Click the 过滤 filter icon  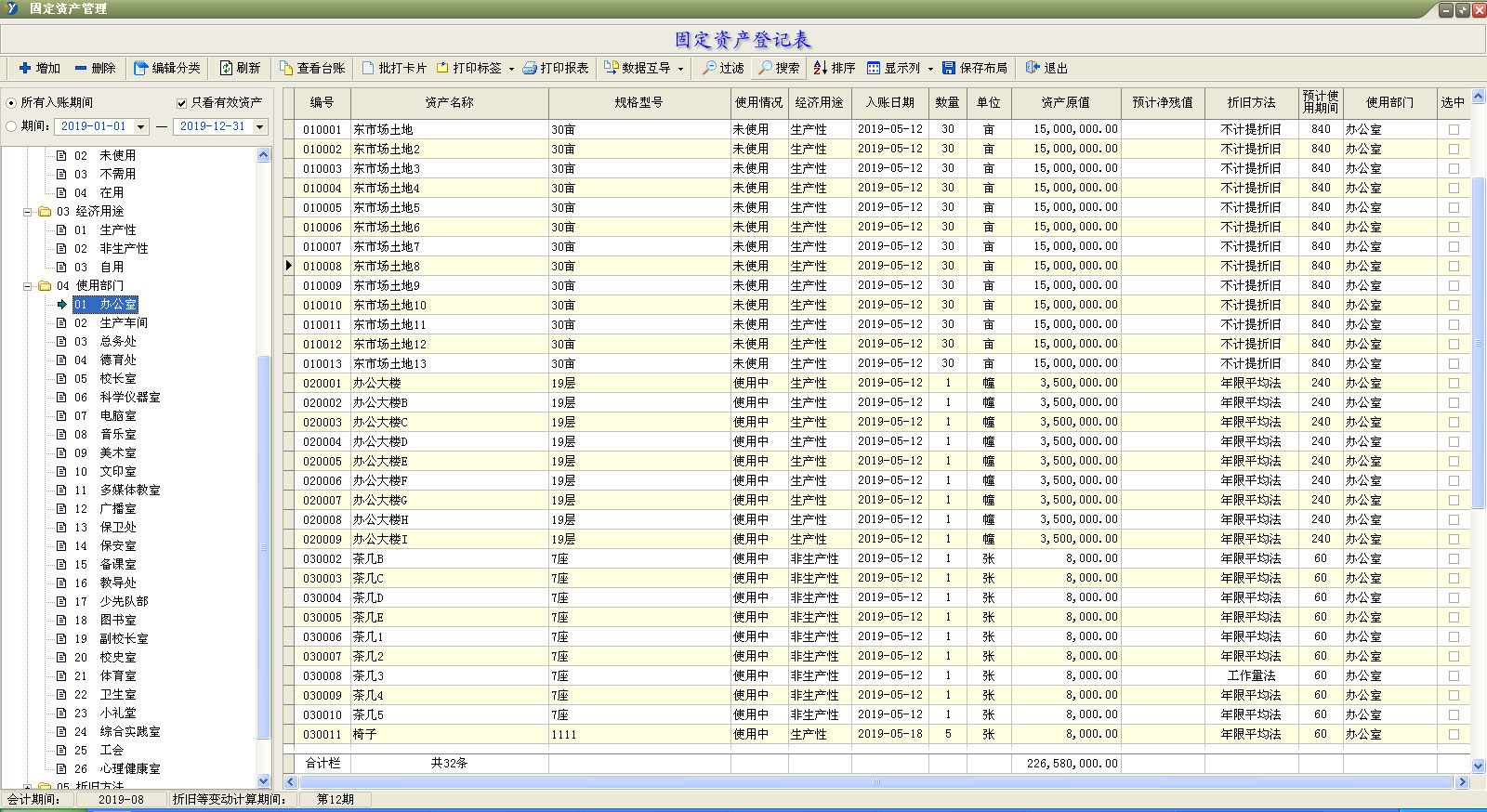click(709, 68)
